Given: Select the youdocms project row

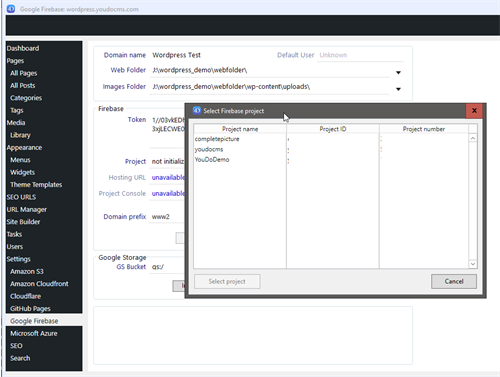Looking at the screenshot, I should (x=331, y=149).
